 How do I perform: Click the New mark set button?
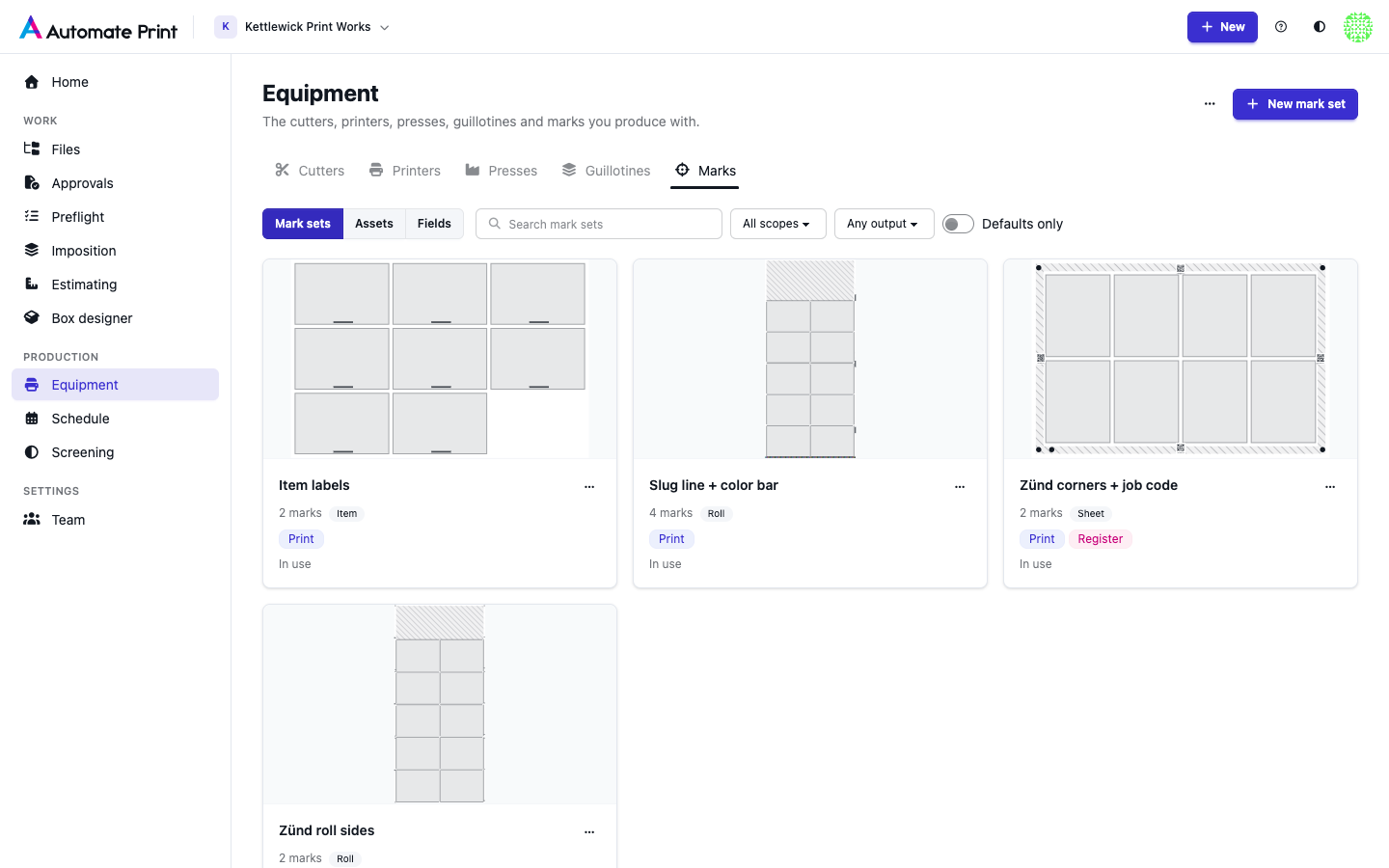(1295, 104)
